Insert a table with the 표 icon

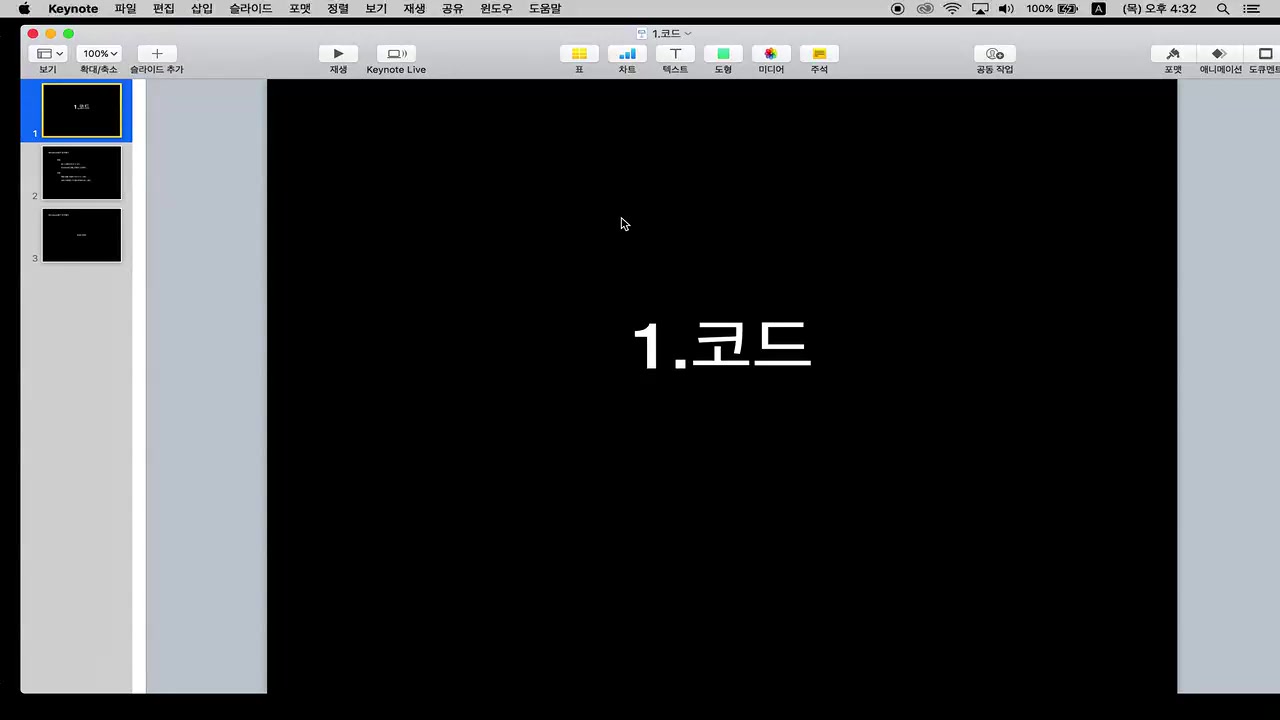point(579,54)
